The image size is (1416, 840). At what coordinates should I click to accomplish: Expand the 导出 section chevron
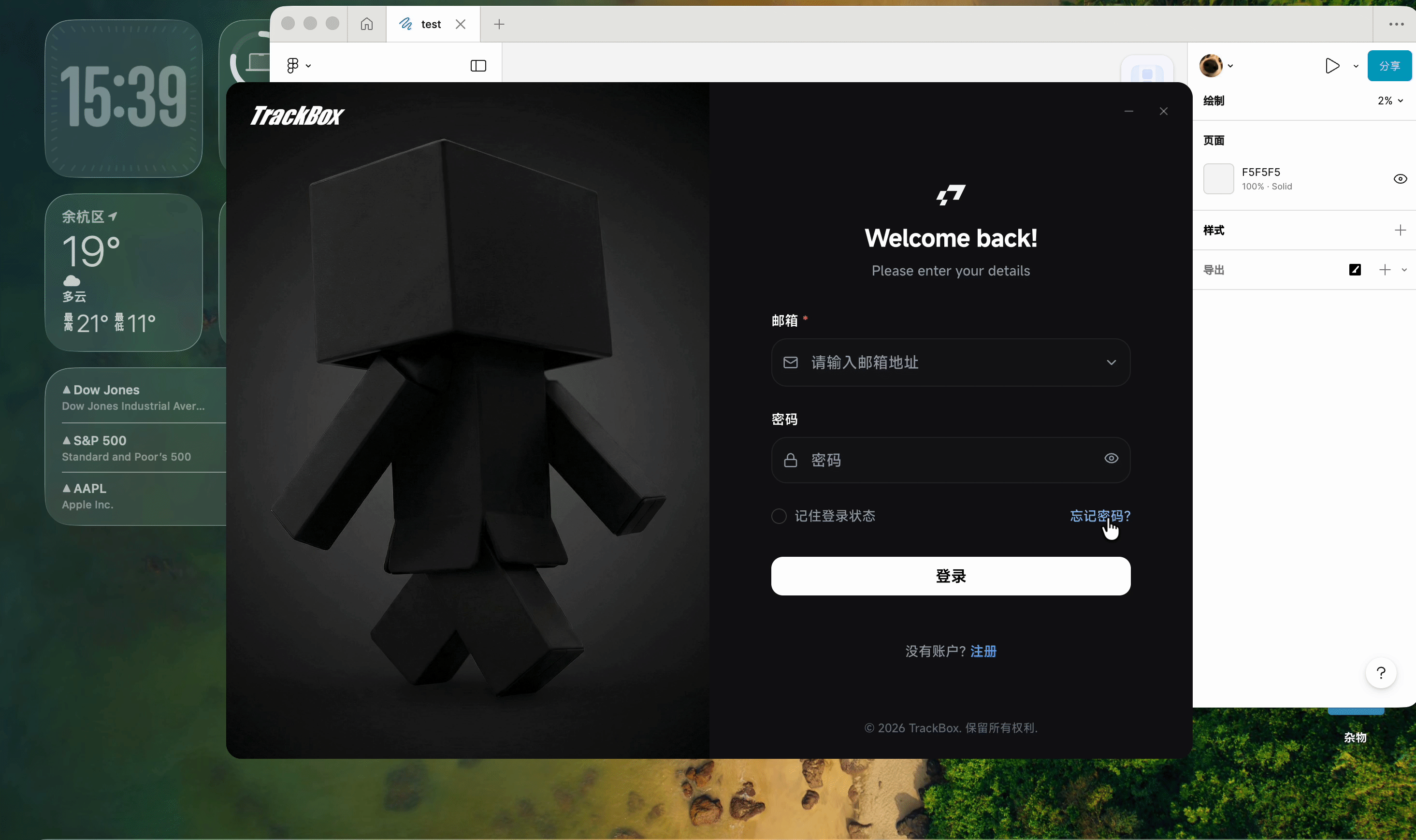pyautogui.click(x=1404, y=270)
